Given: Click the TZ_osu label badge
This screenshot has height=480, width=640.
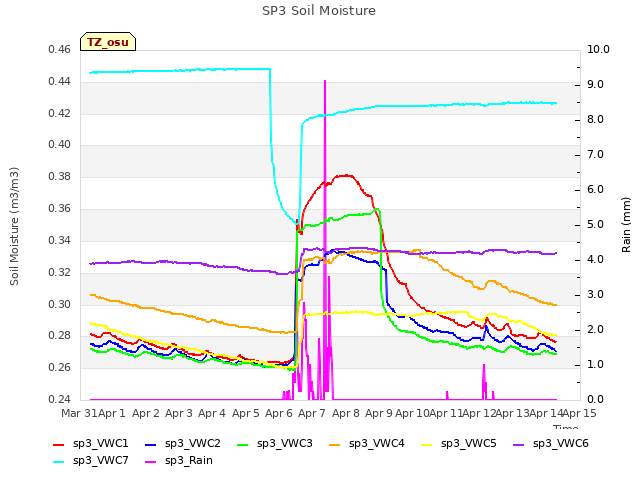Looking at the screenshot, I should (108, 42).
